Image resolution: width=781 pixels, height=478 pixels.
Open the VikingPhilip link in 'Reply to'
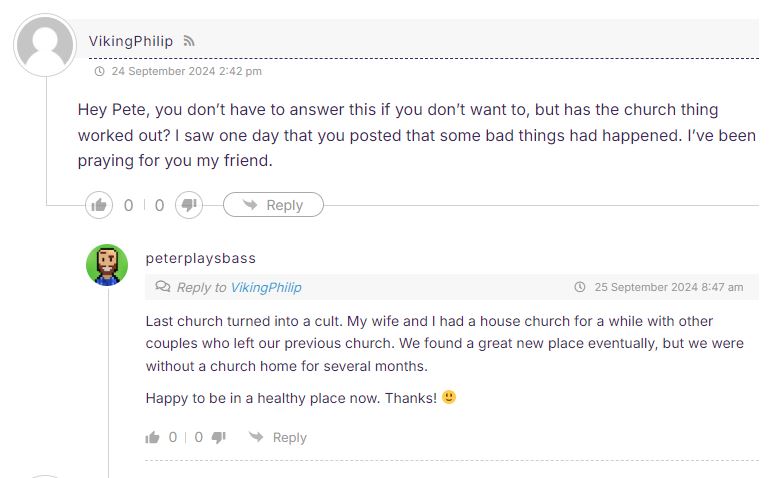[266, 287]
